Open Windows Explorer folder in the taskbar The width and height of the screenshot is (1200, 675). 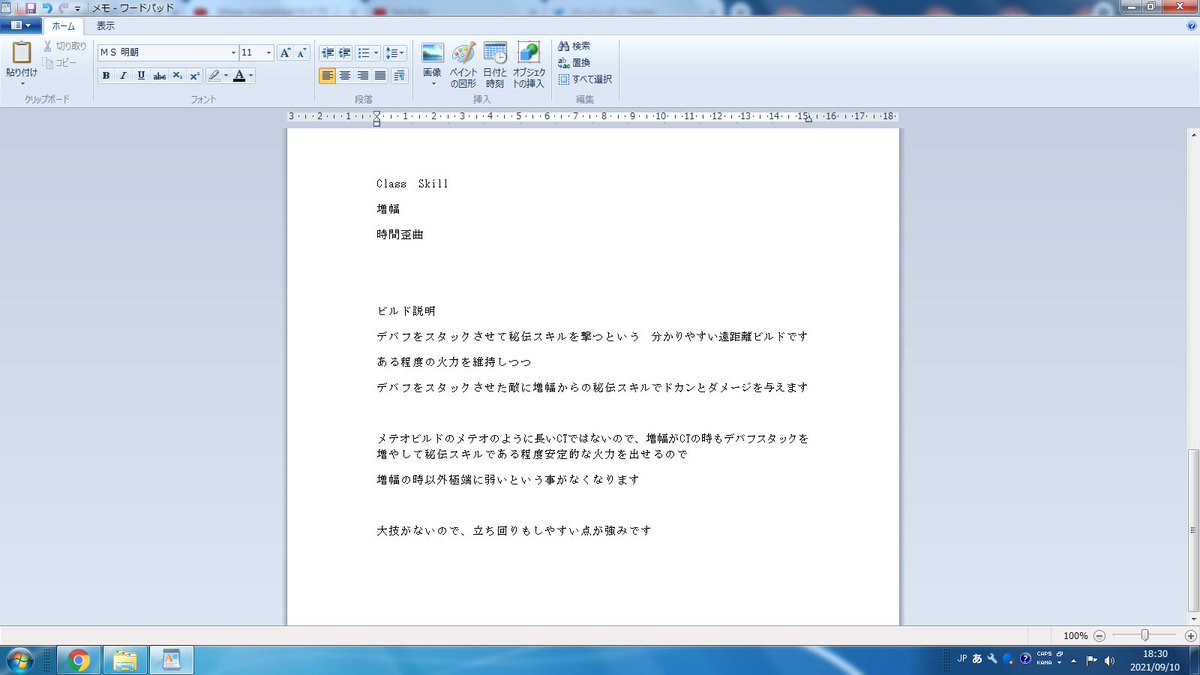click(125, 660)
